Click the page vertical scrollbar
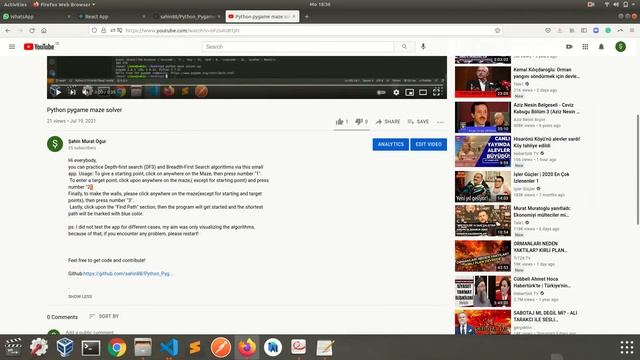Screen dimensions: 640x360 [x=638, y=169]
